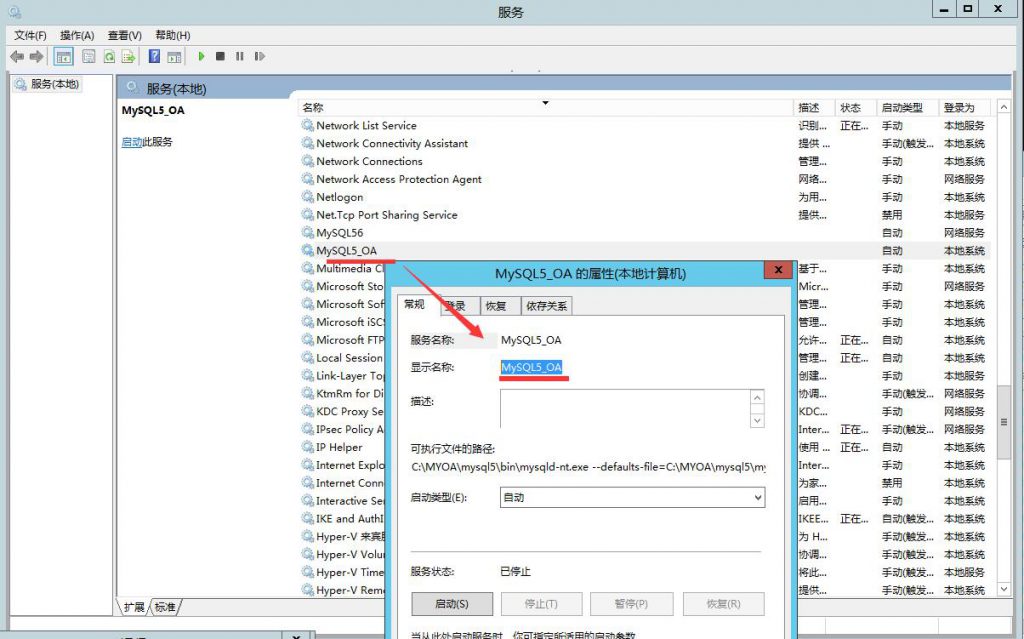Click the down arrow of the 描述 box

click(758, 421)
